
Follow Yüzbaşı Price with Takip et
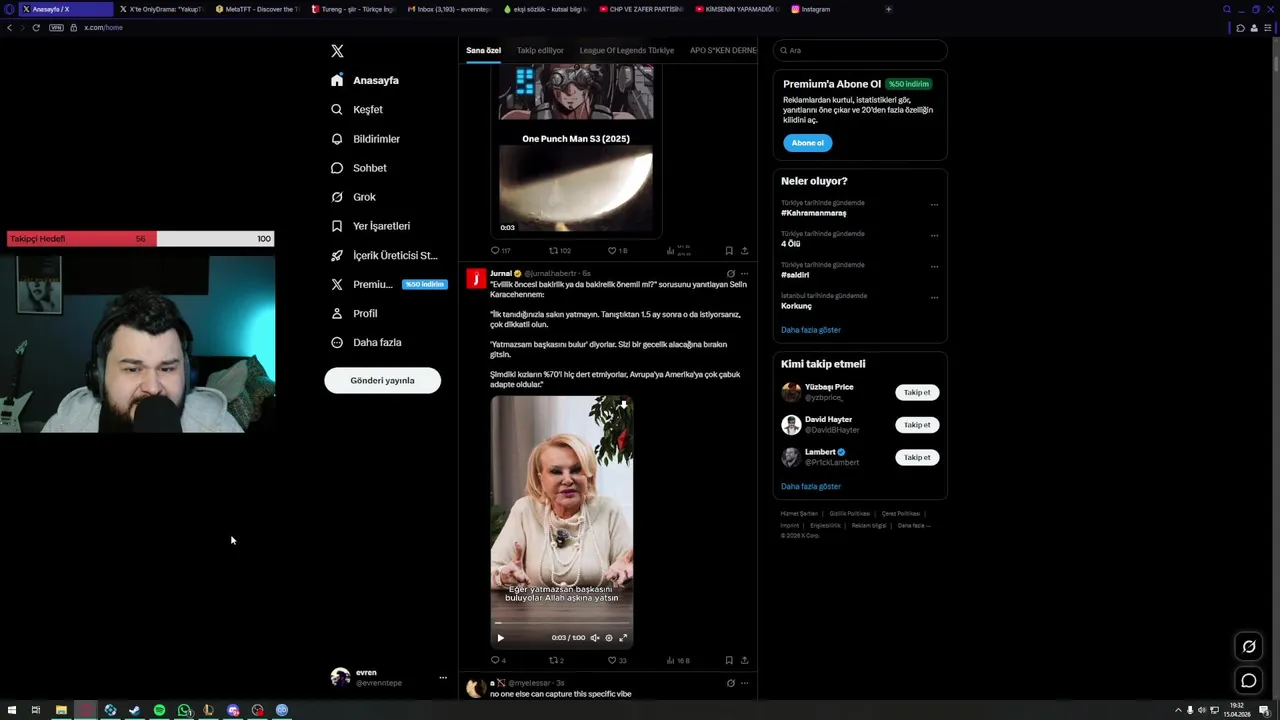pyautogui.click(x=917, y=392)
